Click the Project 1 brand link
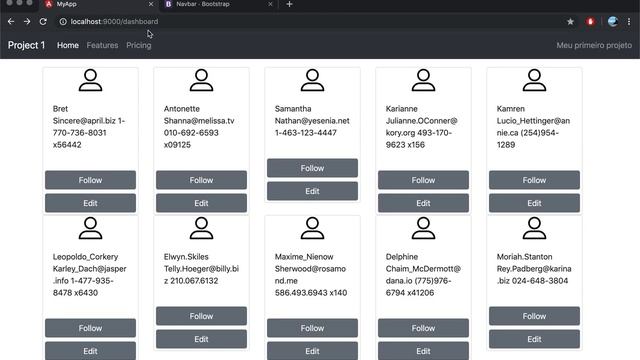 [26, 45]
